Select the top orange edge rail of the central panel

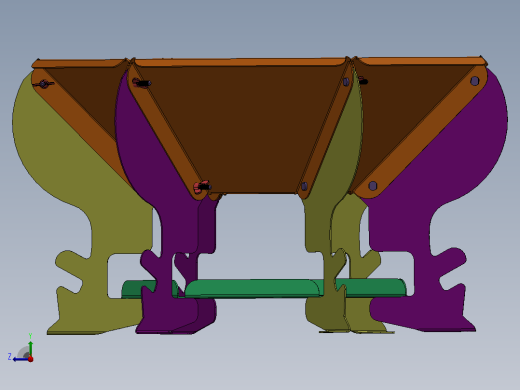pyautogui.click(x=241, y=62)
